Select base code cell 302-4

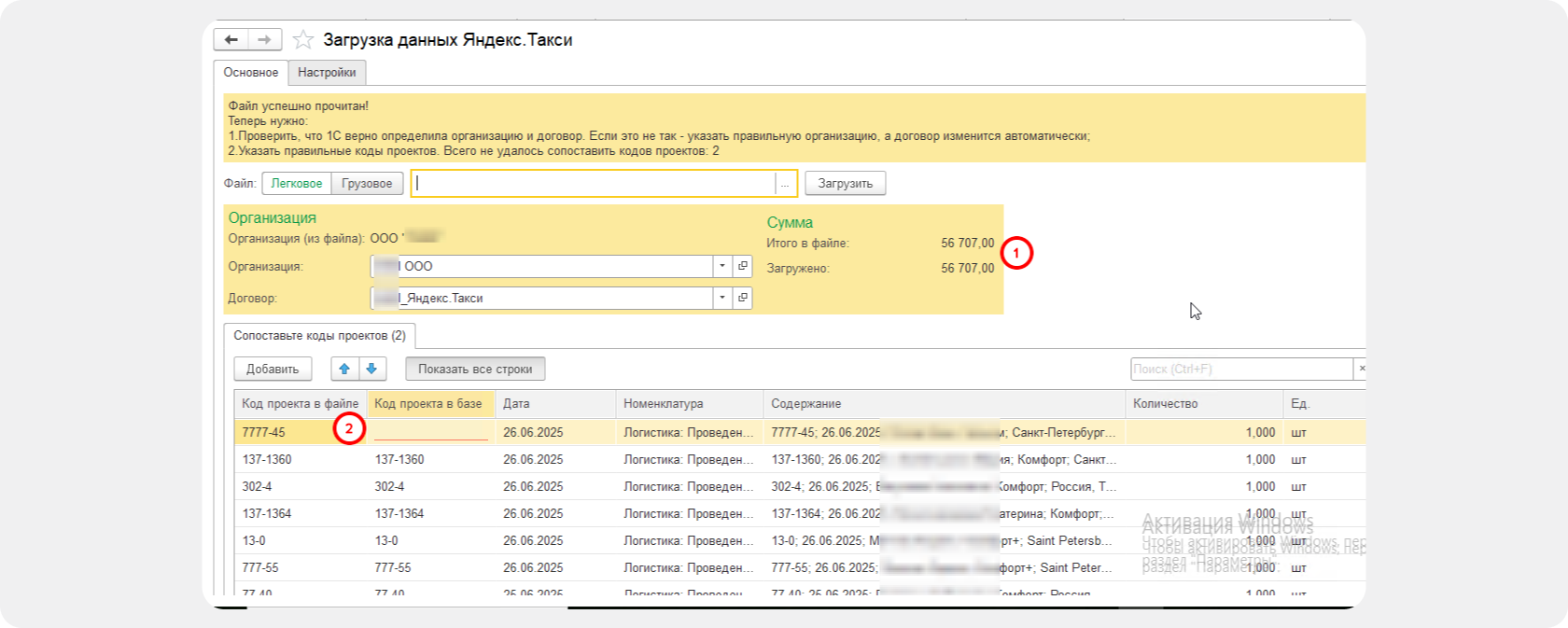431,487
